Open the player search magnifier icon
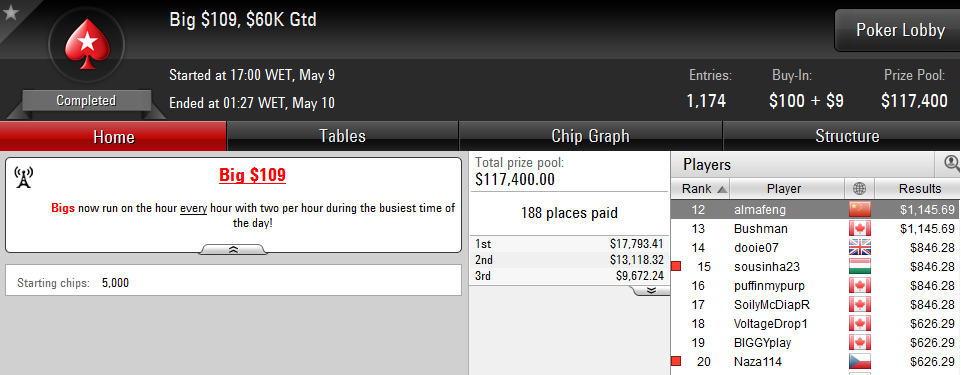The image size is (961, 375). pyautogui.click(x=951, y=163)
